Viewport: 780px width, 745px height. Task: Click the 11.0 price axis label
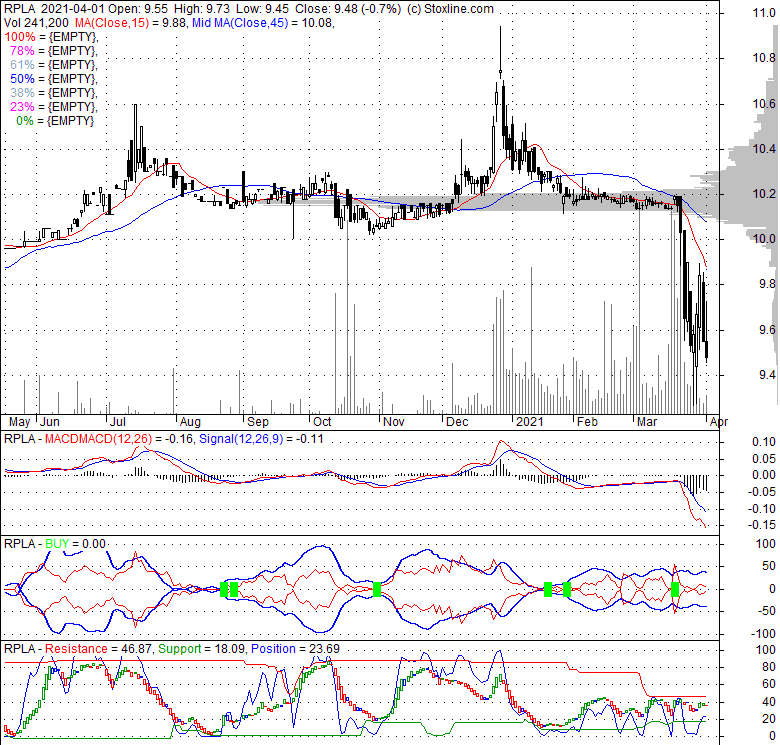(739, 14)
